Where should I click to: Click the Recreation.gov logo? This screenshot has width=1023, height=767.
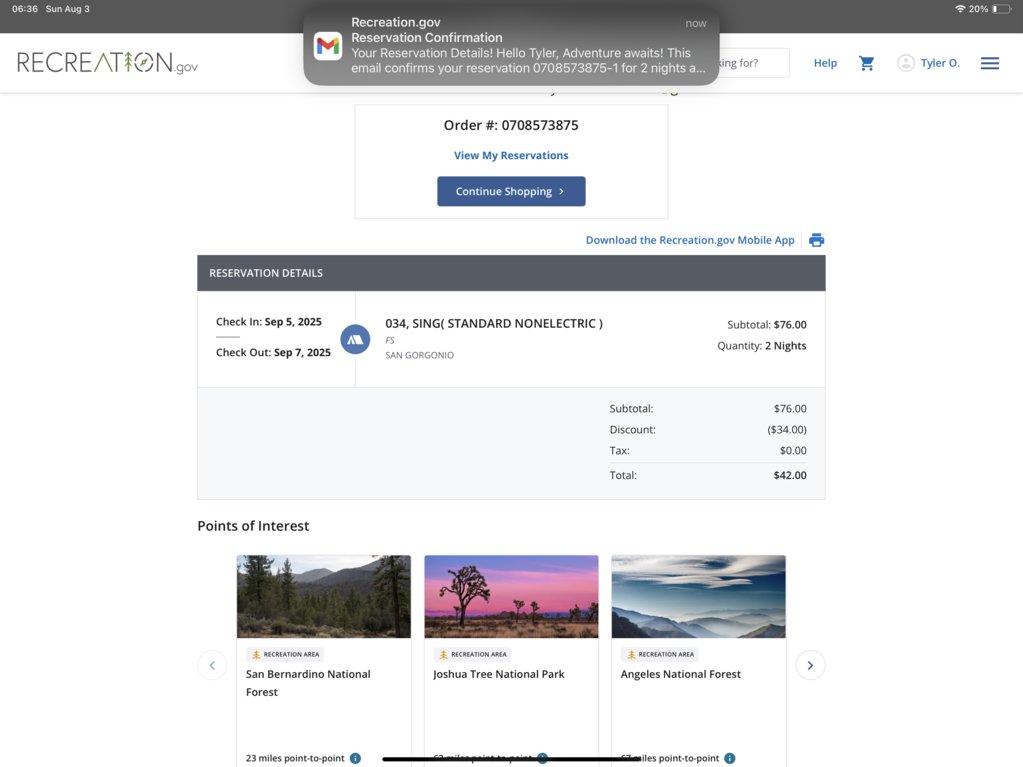[108, 63]
